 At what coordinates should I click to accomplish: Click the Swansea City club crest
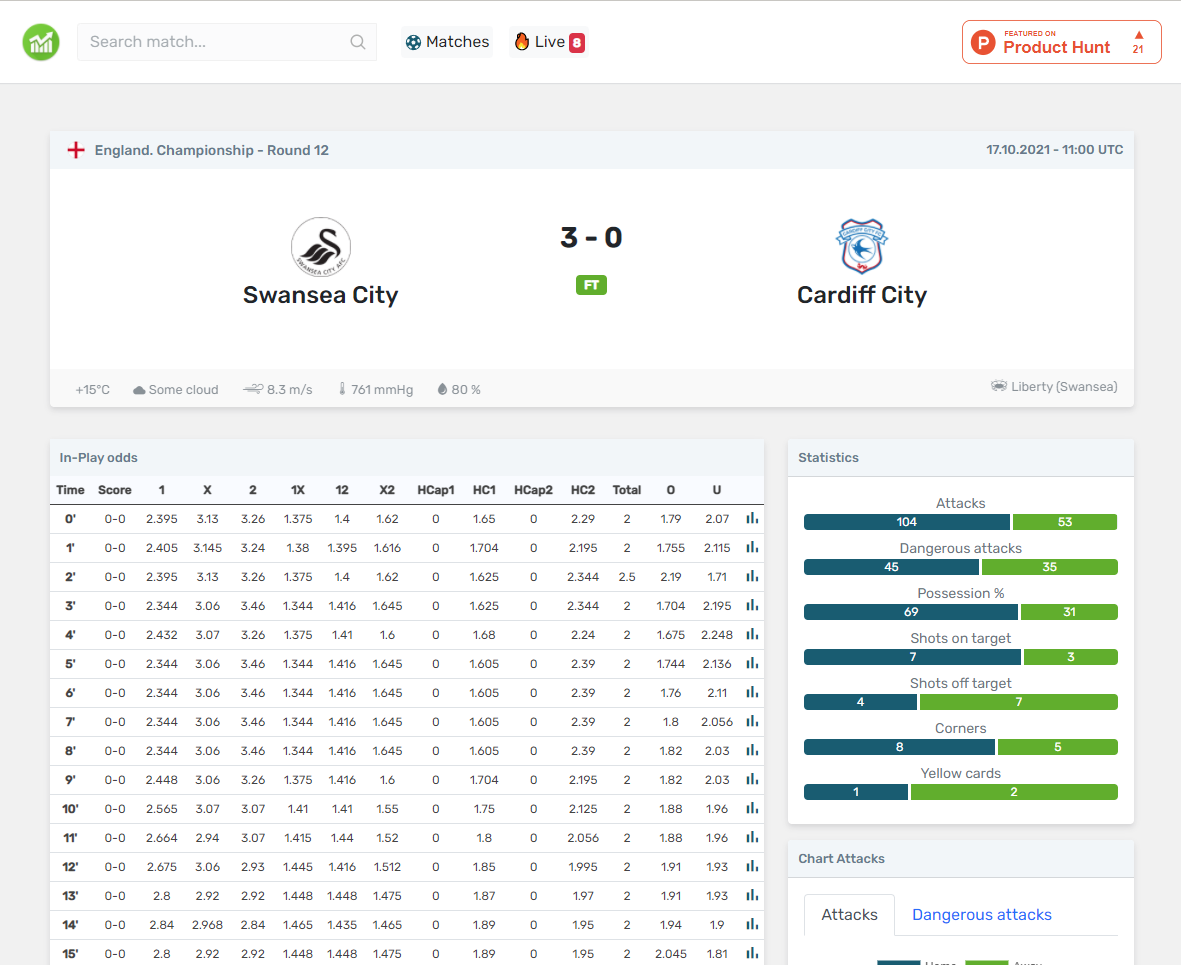(321, 247)
